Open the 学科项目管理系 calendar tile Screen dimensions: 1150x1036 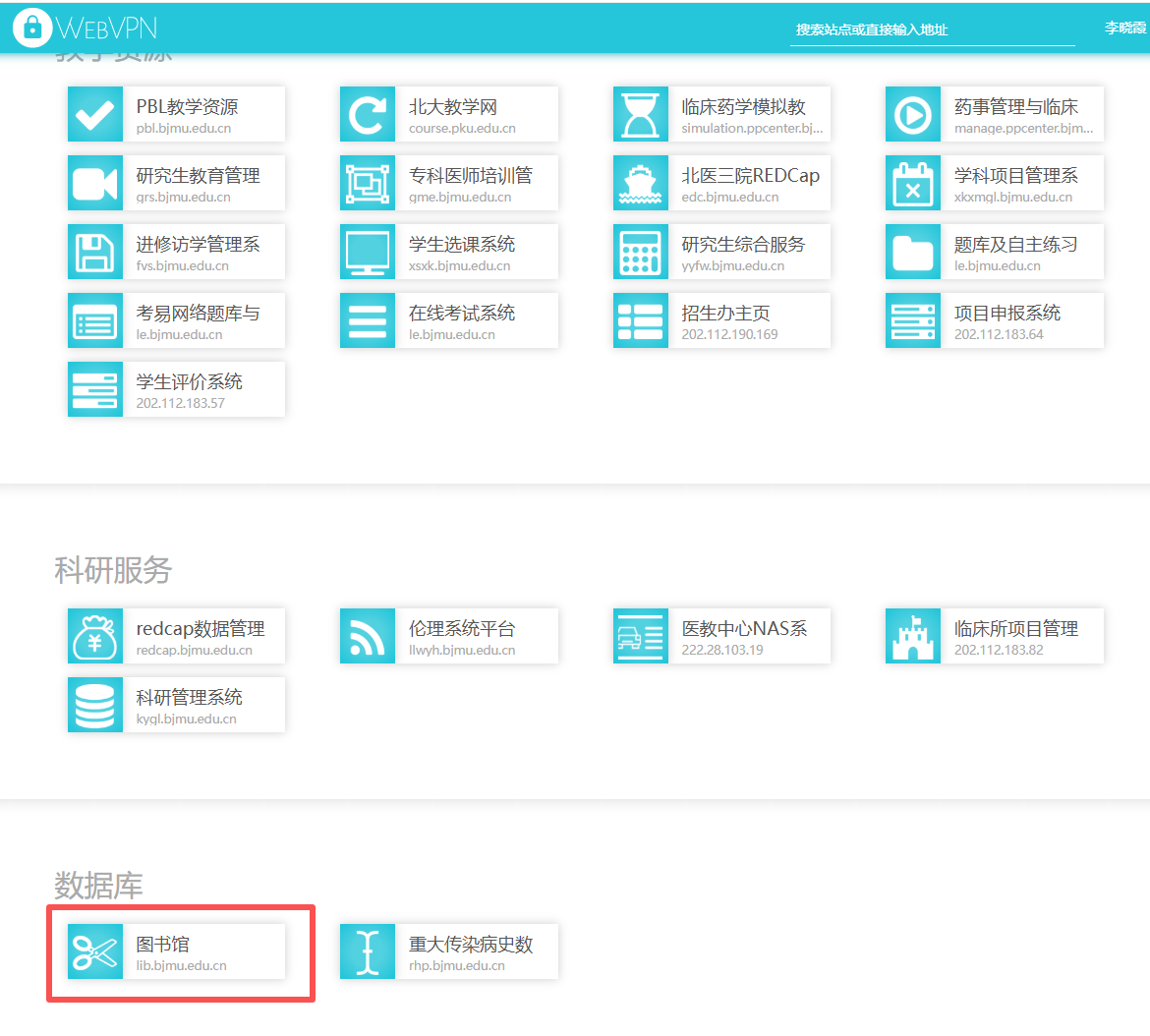[1015, 184]
